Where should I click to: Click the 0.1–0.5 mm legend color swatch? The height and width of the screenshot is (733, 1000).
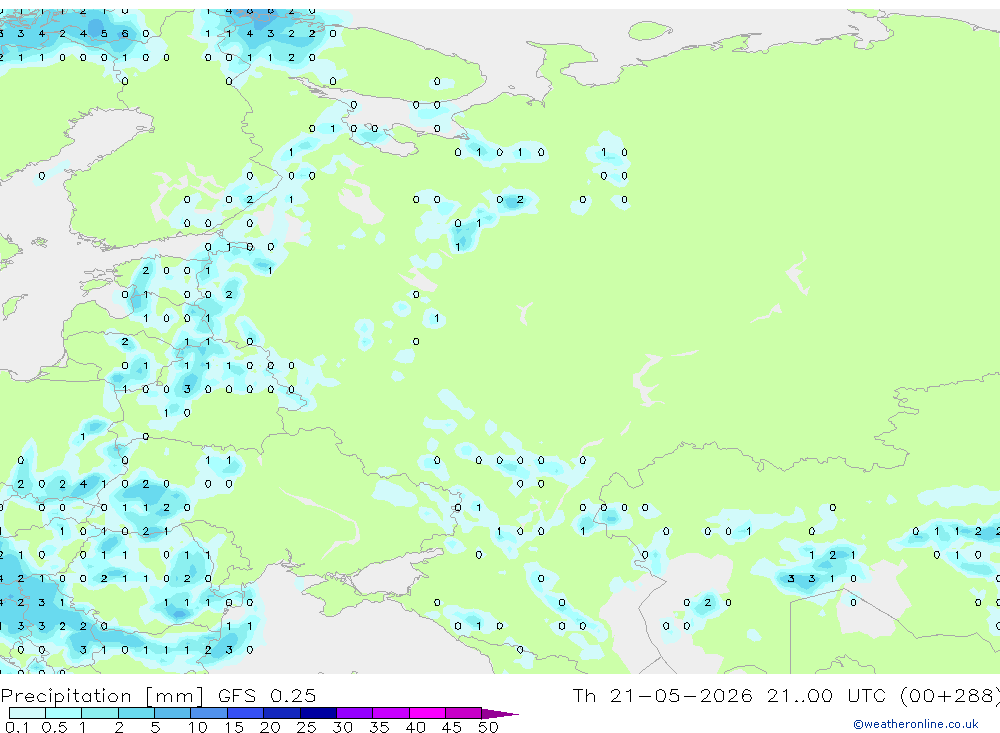[x=27, y=713]
